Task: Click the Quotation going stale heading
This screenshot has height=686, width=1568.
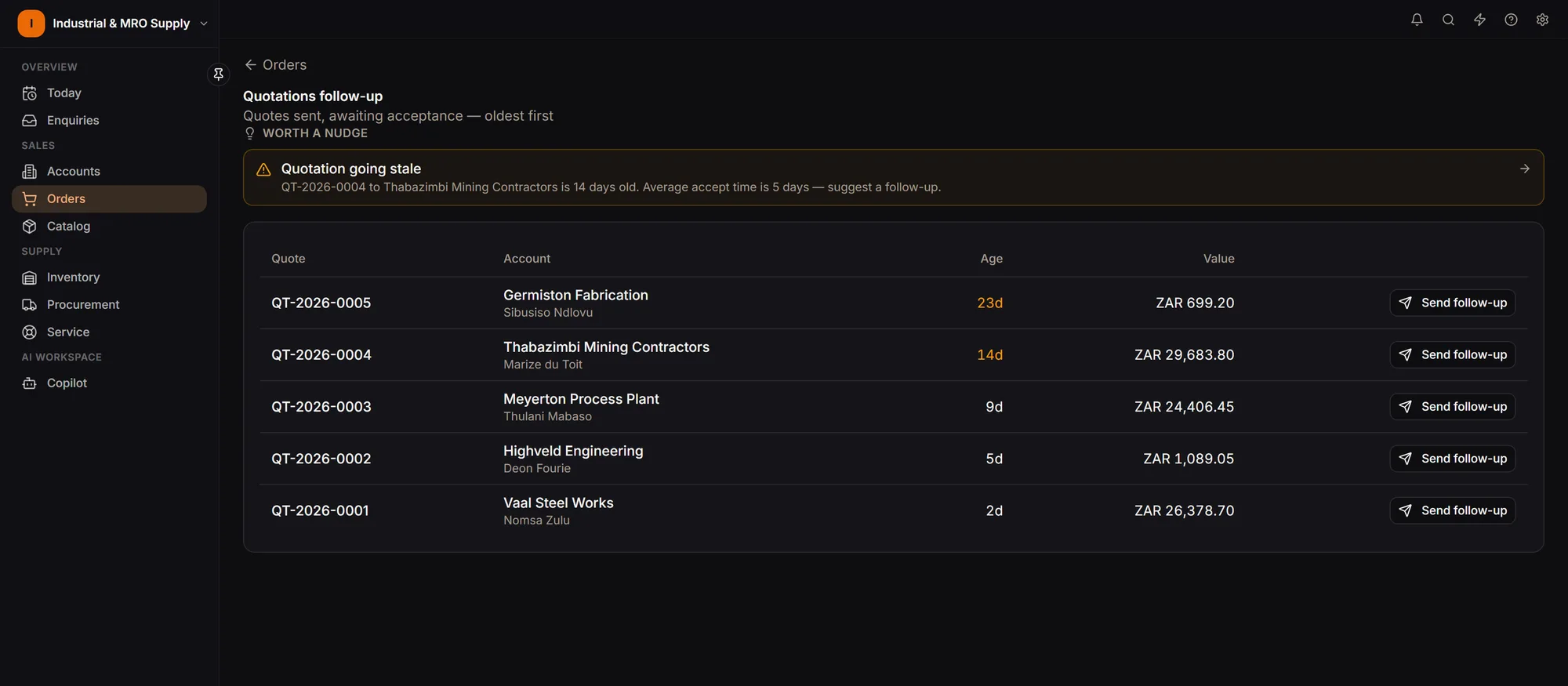Action: click(x=351, y=169)
